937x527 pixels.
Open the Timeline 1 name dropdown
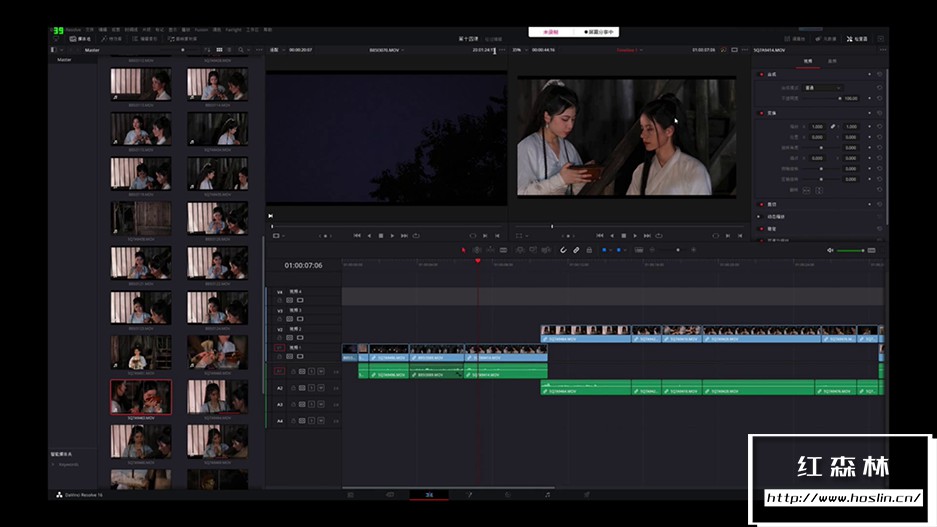pos(629,49)
